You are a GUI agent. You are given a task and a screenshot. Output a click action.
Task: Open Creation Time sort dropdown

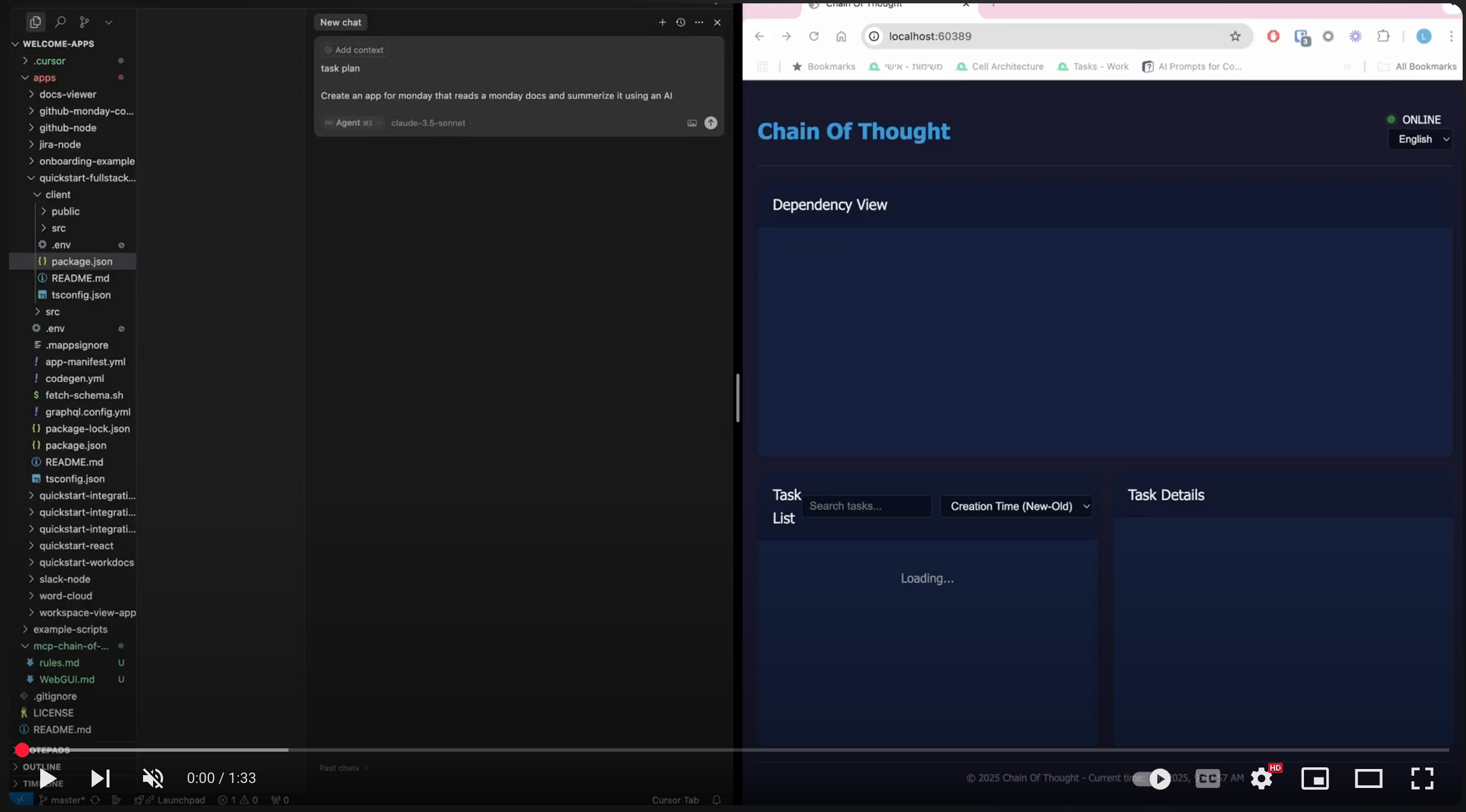1016,507
